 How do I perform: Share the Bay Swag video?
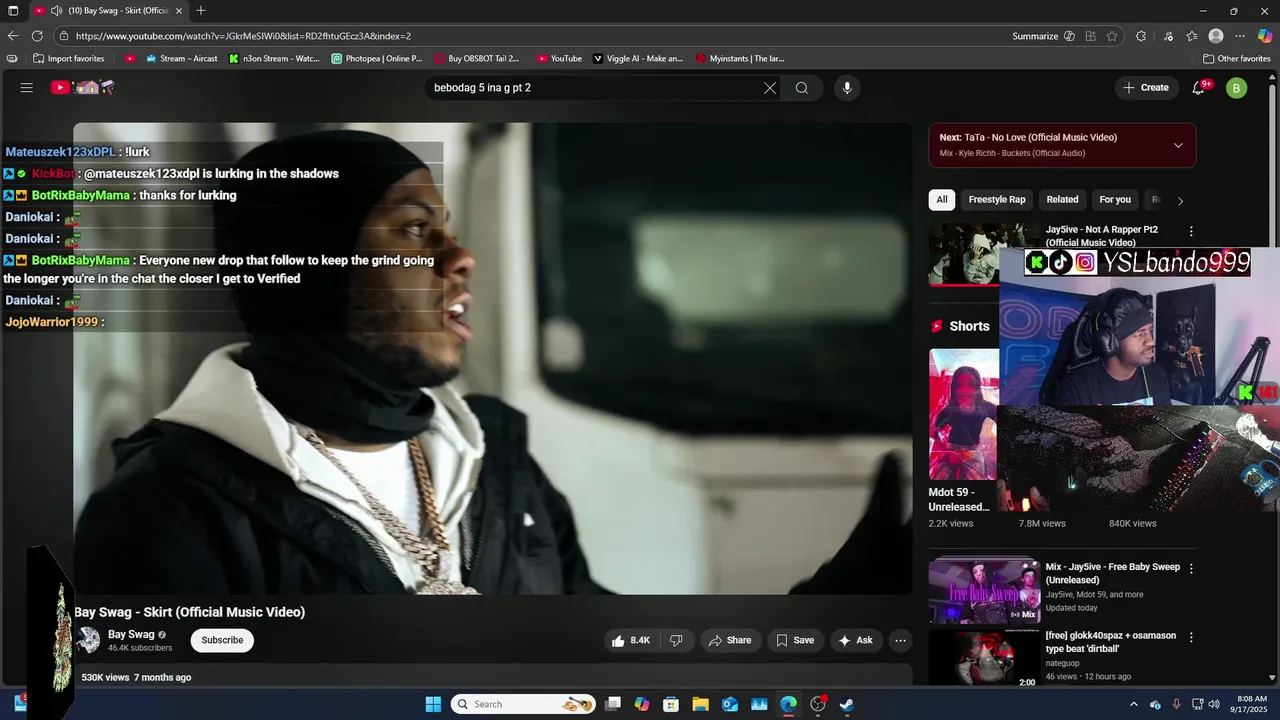[x=729, y=640]
